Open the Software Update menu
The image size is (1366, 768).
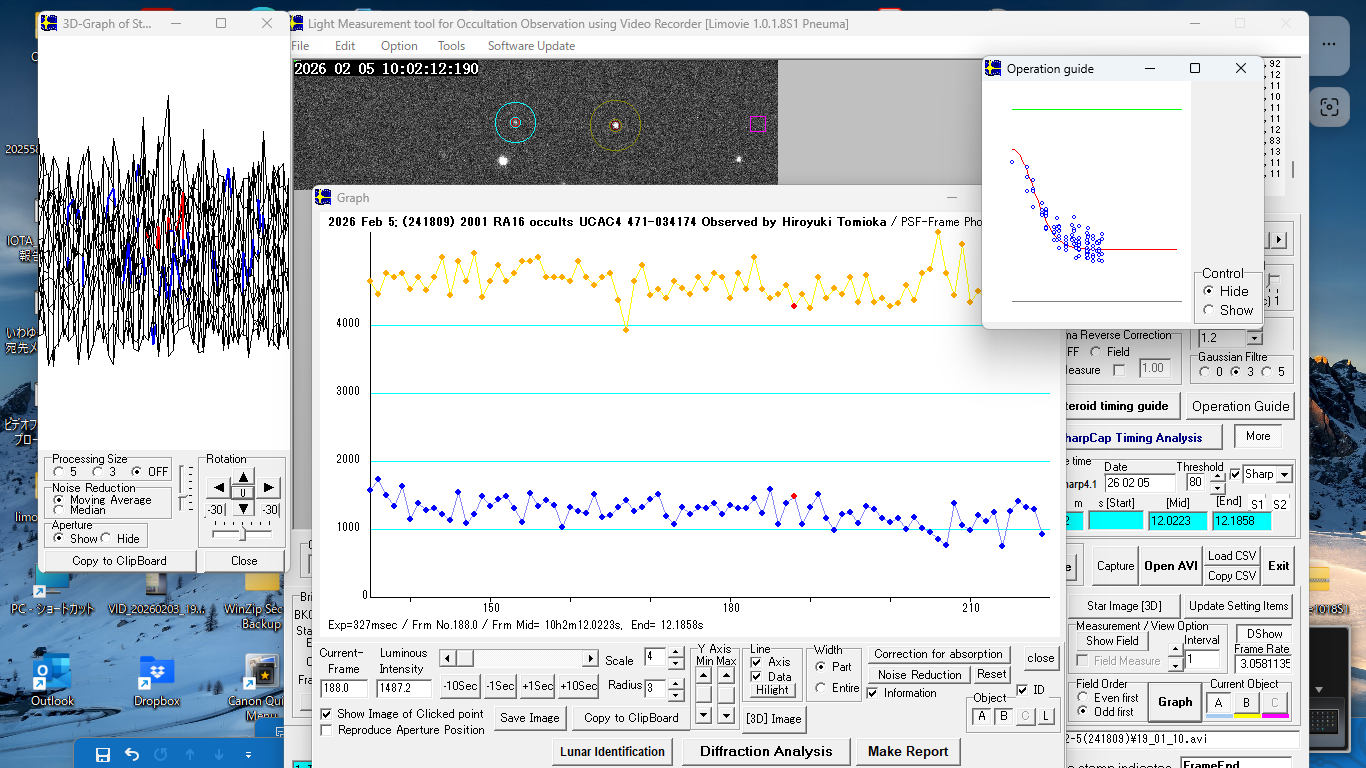point(531,46)
